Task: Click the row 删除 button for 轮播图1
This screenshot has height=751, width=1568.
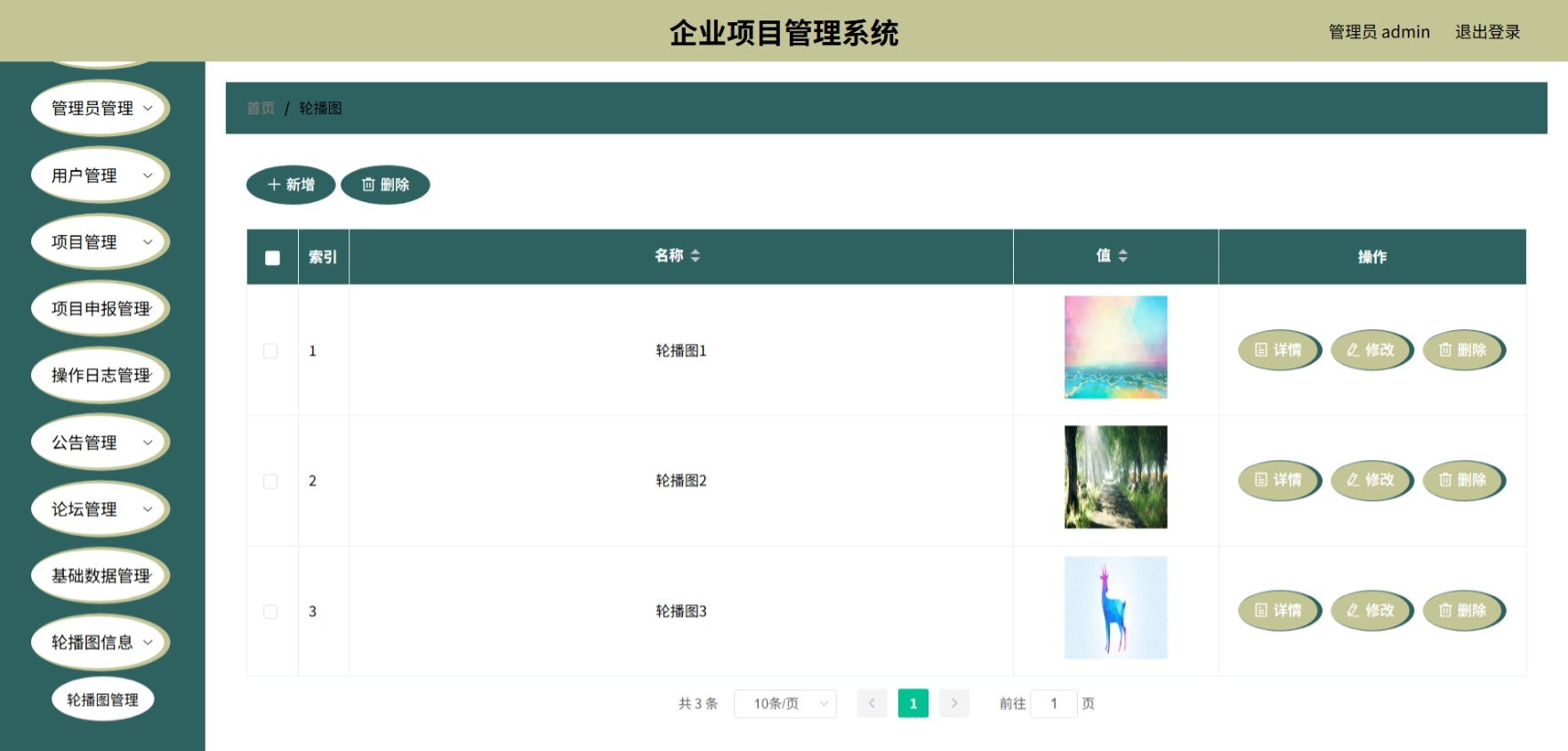Action: 1464,350
